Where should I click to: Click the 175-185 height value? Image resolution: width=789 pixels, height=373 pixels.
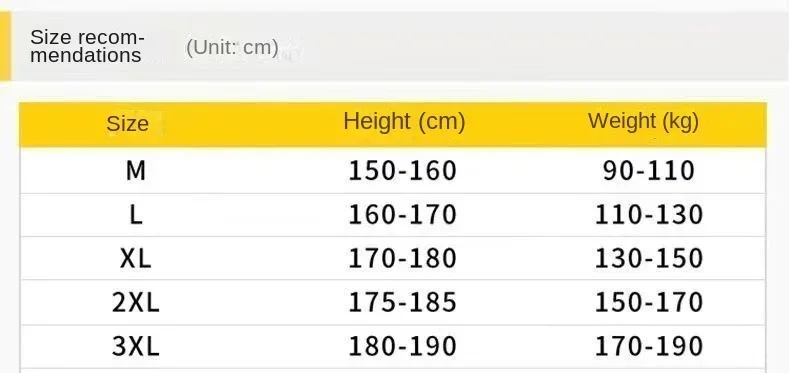[403, 303]
